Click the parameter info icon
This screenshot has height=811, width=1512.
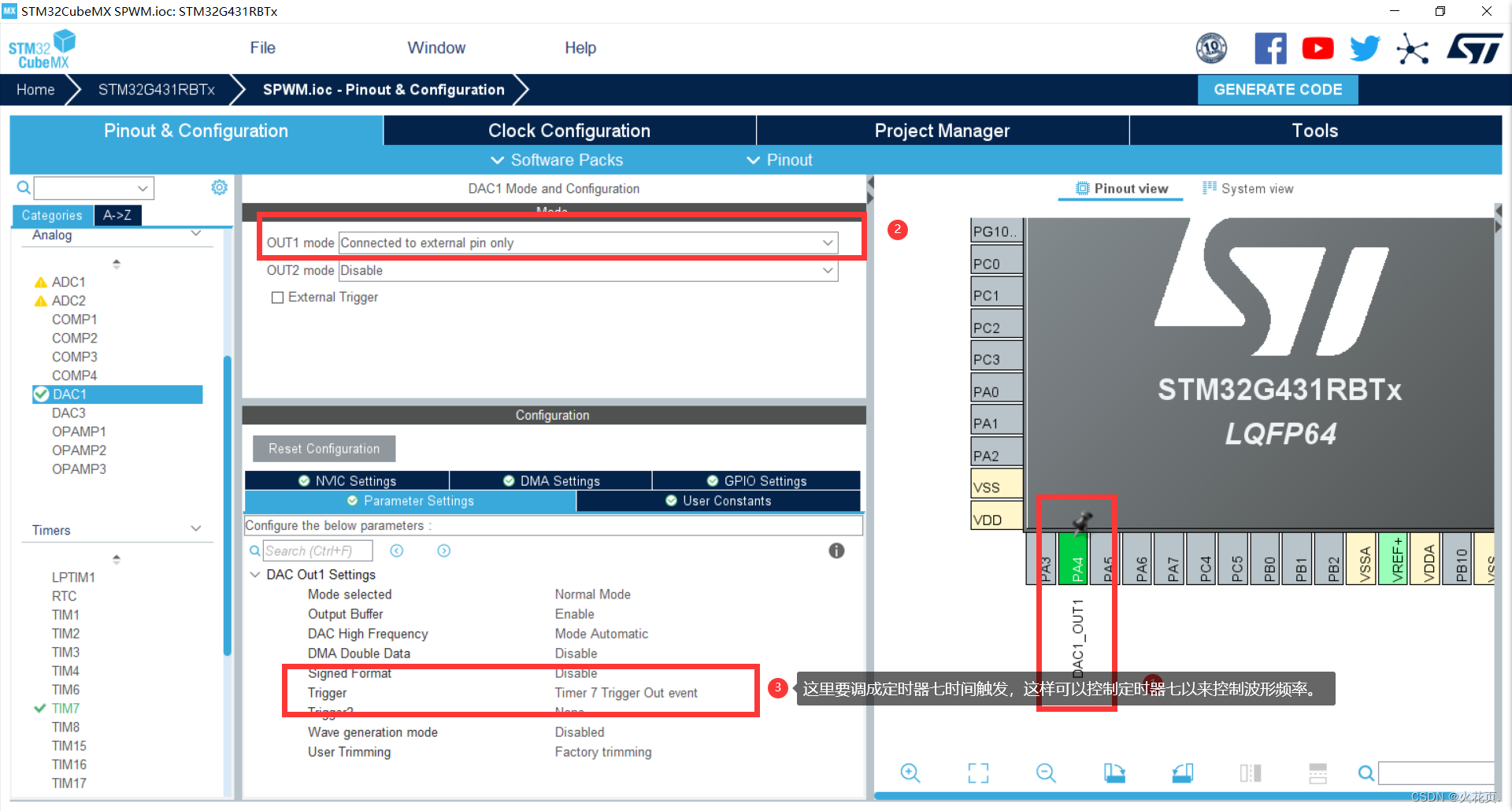(836, 551)
